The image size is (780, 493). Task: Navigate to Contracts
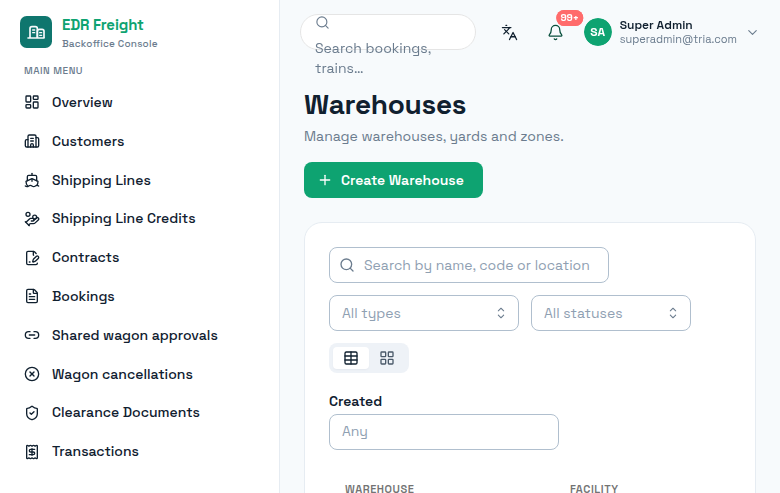86,257
